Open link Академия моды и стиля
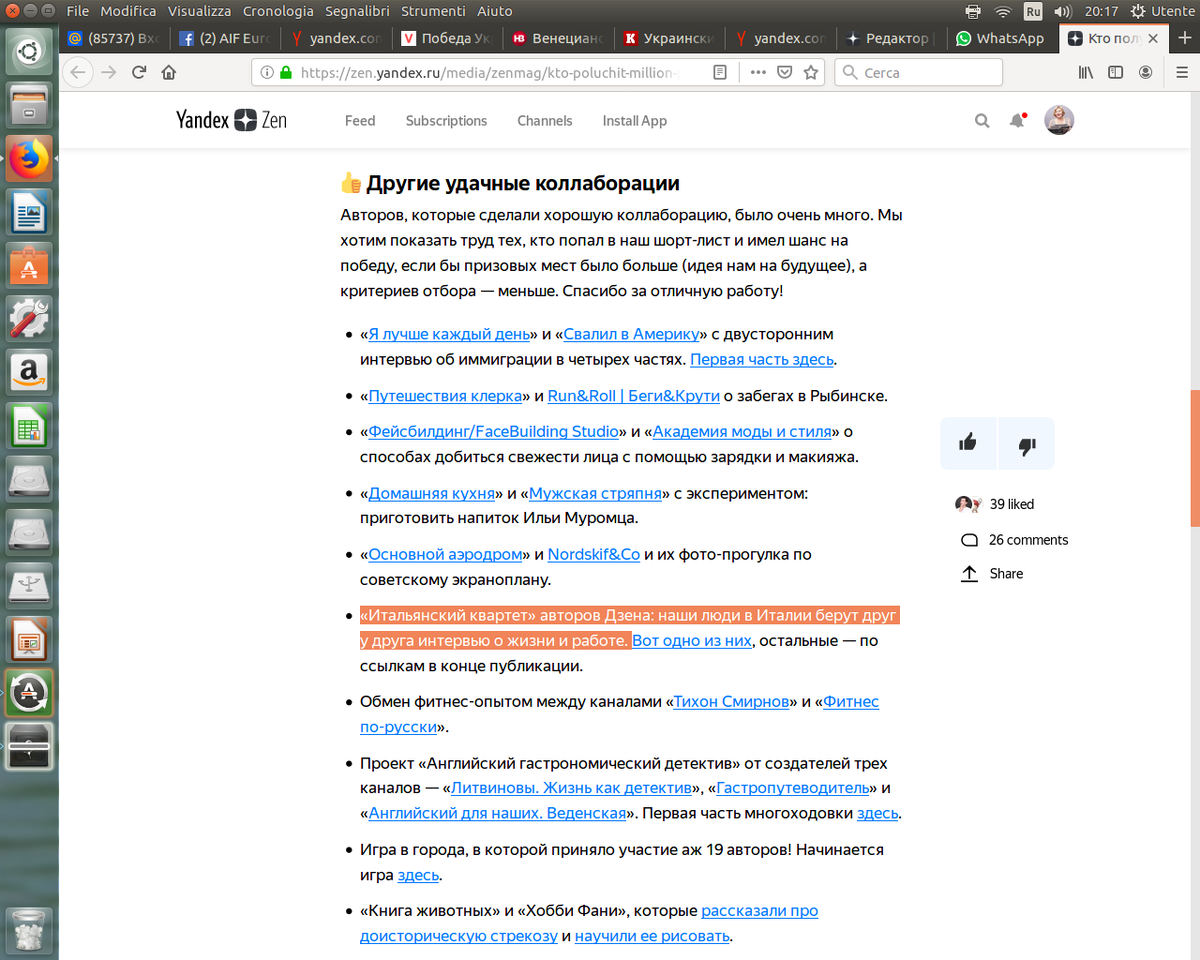Image resolution: width=1200 pixels, height=960 pixels. point(742,432)
